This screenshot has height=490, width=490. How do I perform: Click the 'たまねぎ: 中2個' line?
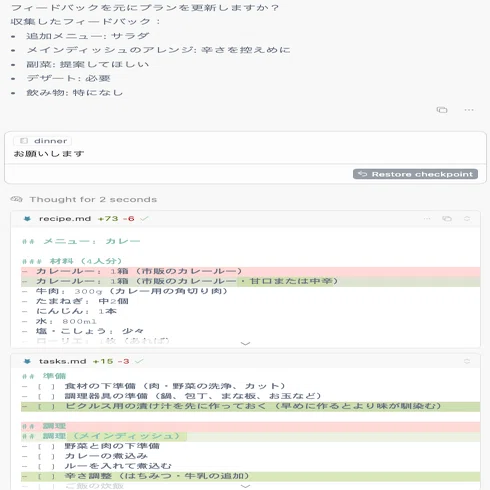[x=75, y=301]
